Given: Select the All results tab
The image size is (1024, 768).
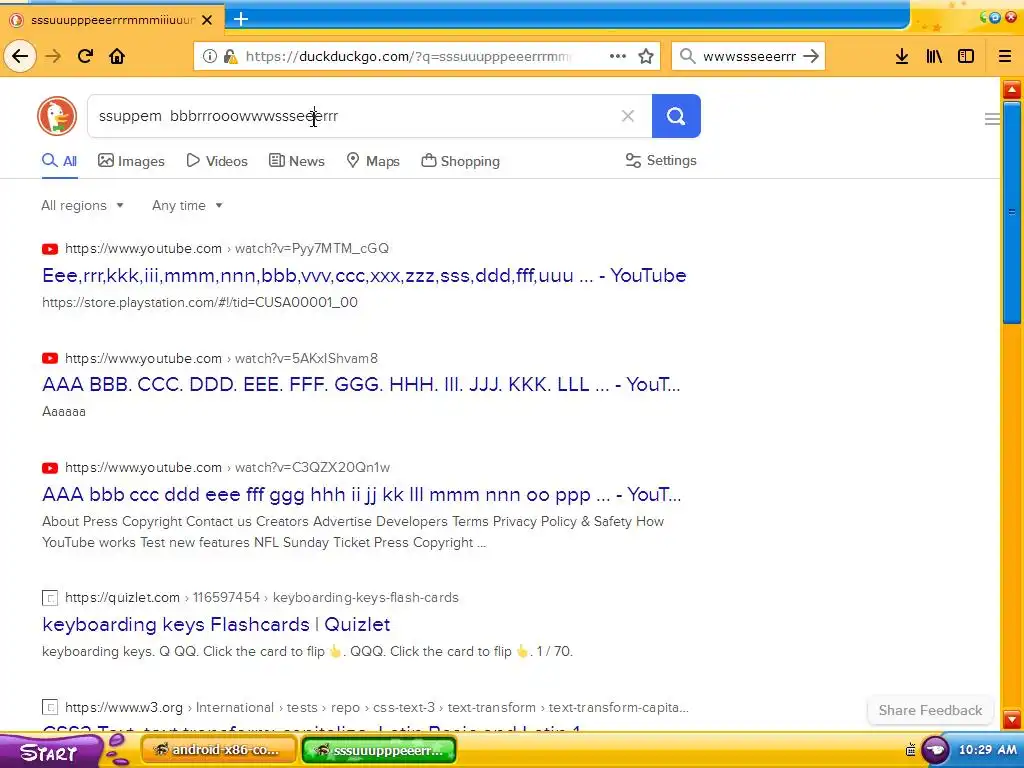Looking at the screenshot, I should pyautogui.click(x=59, y=161).
